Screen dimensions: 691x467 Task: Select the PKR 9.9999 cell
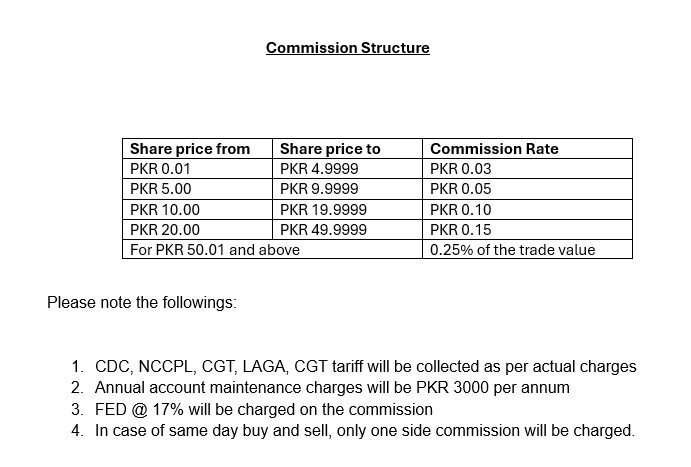tap(319, 189)
